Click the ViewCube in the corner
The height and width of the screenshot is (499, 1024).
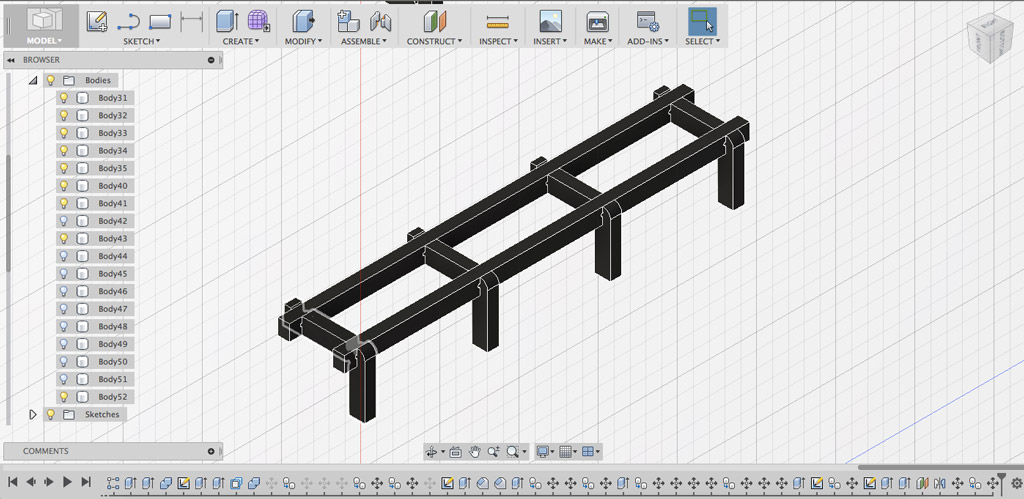pos(990,40)
